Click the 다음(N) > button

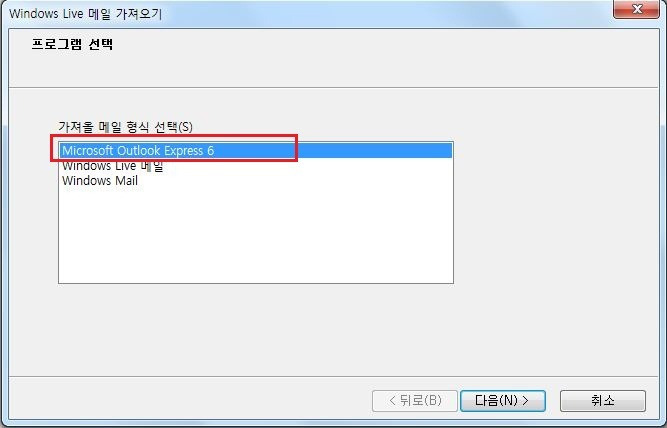503,401
